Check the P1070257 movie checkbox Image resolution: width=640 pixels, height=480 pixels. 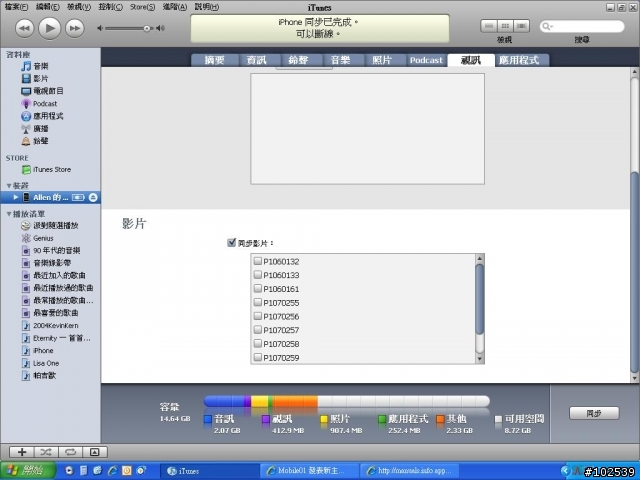point(258,330)
